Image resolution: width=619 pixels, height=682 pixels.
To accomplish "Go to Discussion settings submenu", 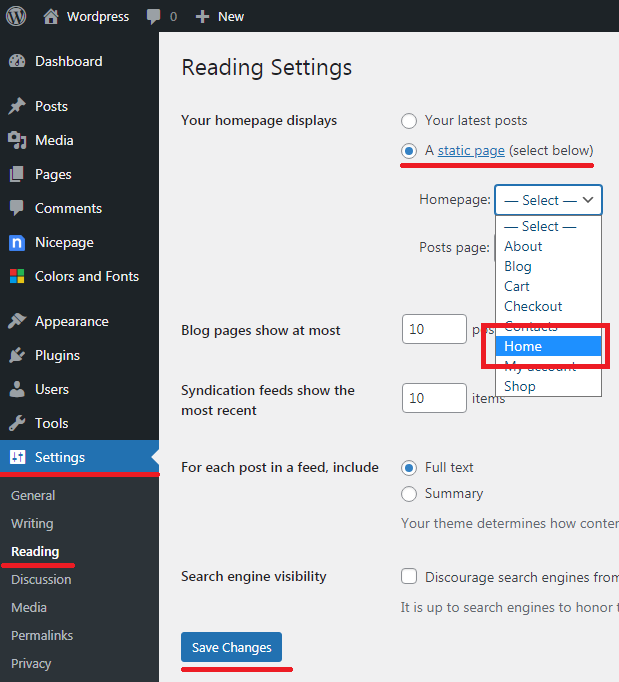I will click(x=41, y=579).
